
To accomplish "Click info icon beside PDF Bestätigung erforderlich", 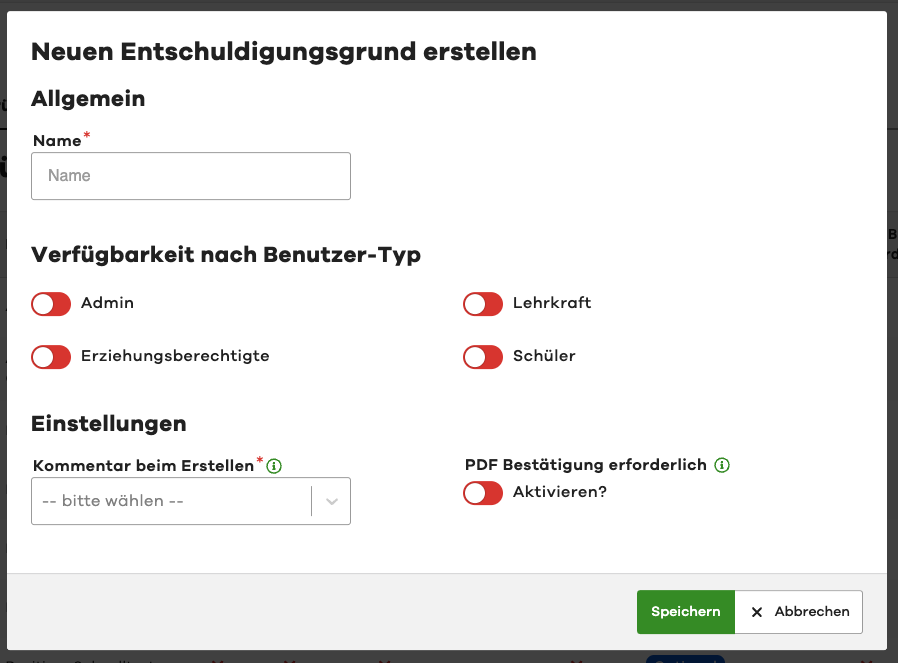I will 722,465.
